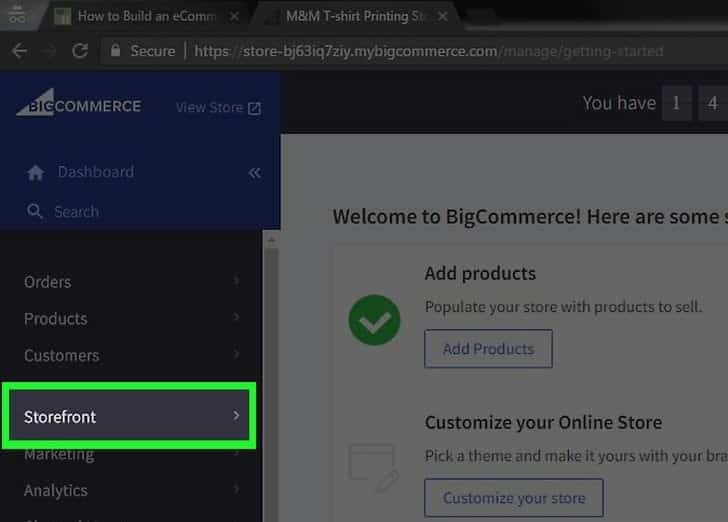Image resolution: width=728 pixels, height=522 pixels.
Task: Expand the Products menu chevron
Action: 237,317
